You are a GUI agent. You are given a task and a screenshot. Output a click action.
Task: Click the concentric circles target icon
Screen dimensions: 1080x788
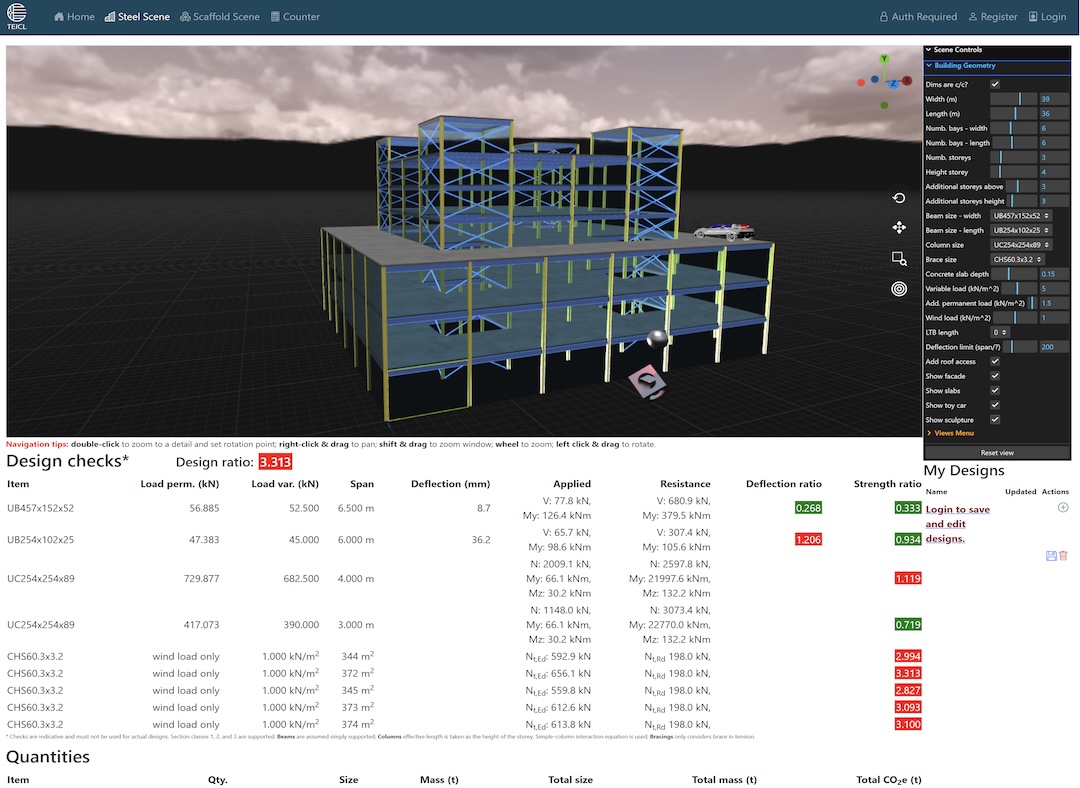click(x=899, y=289)
